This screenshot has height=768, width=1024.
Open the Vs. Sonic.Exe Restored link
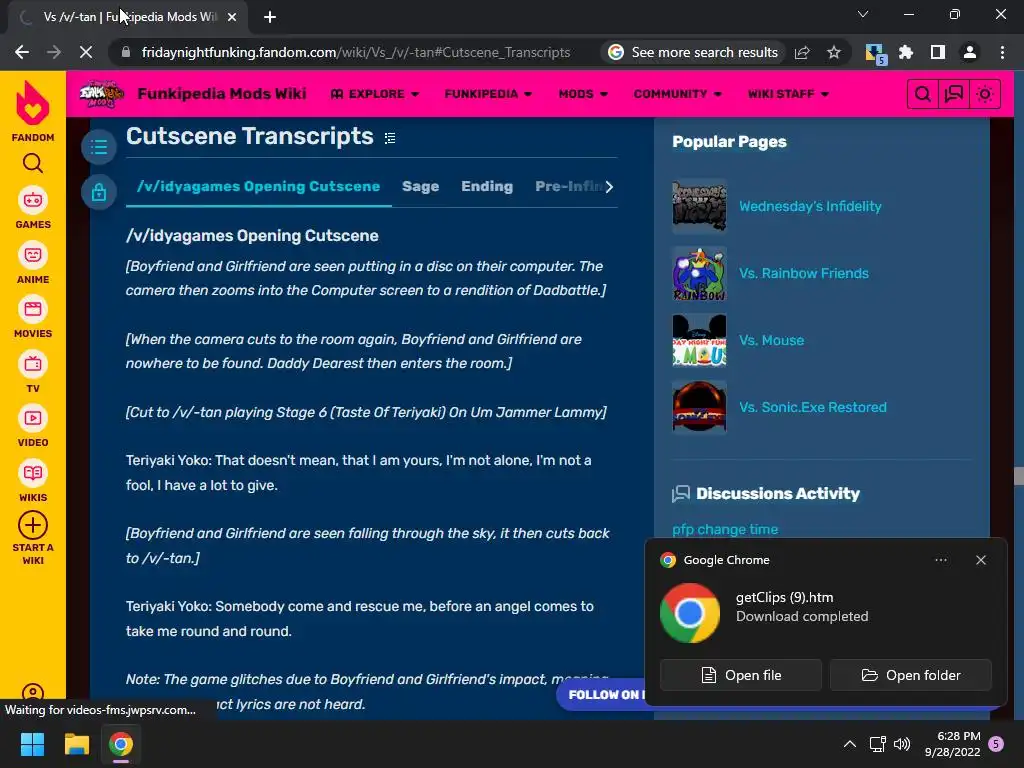tap(812, 408)
